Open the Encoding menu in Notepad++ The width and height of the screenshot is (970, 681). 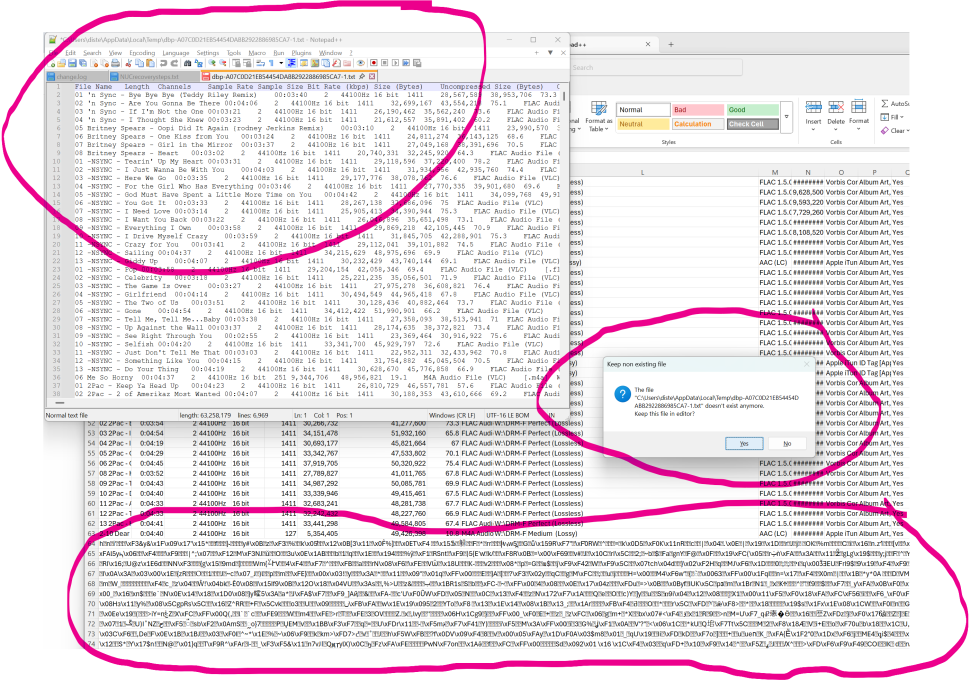pos(142,52)
